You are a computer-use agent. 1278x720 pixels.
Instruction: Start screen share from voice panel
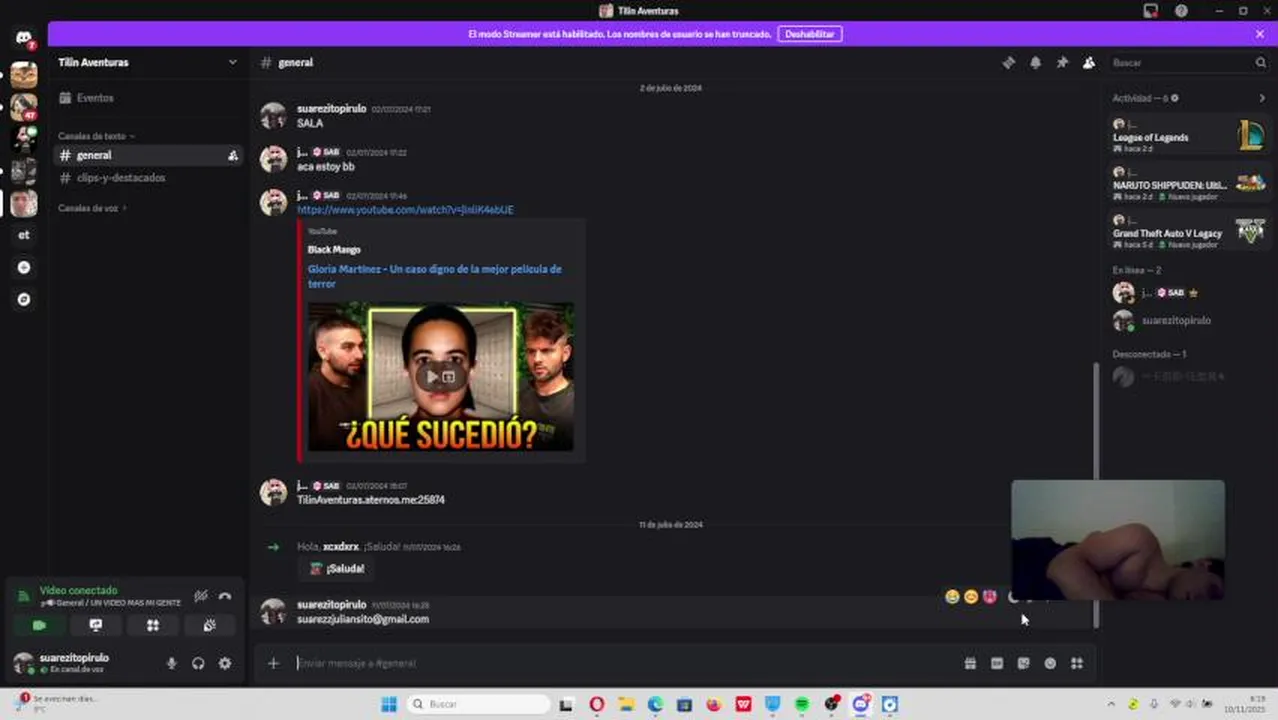(96, 625)
